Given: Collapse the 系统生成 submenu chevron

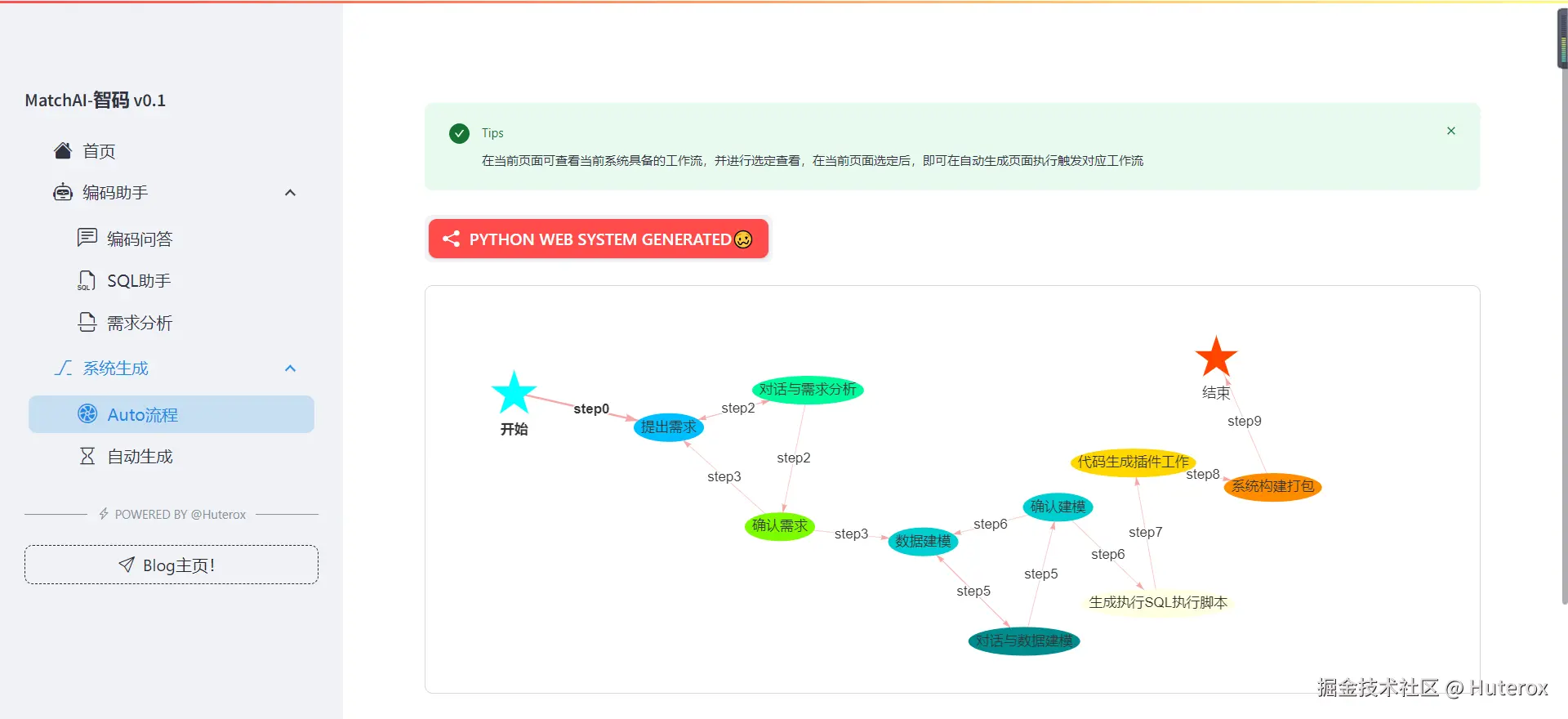Looking at the screenshot, I should pyautogui.click(x=290, y=368).
